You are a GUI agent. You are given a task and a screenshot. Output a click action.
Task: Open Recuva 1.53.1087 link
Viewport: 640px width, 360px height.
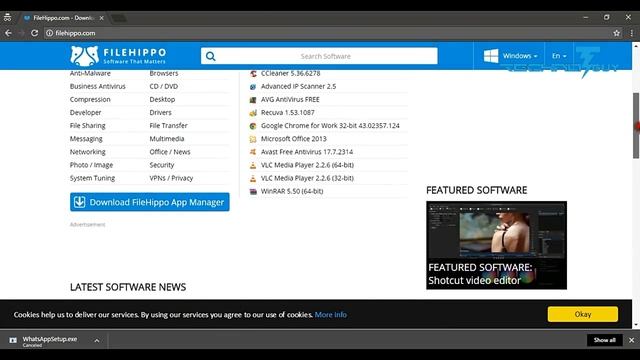pyautogui.click(x=287, y=113)
